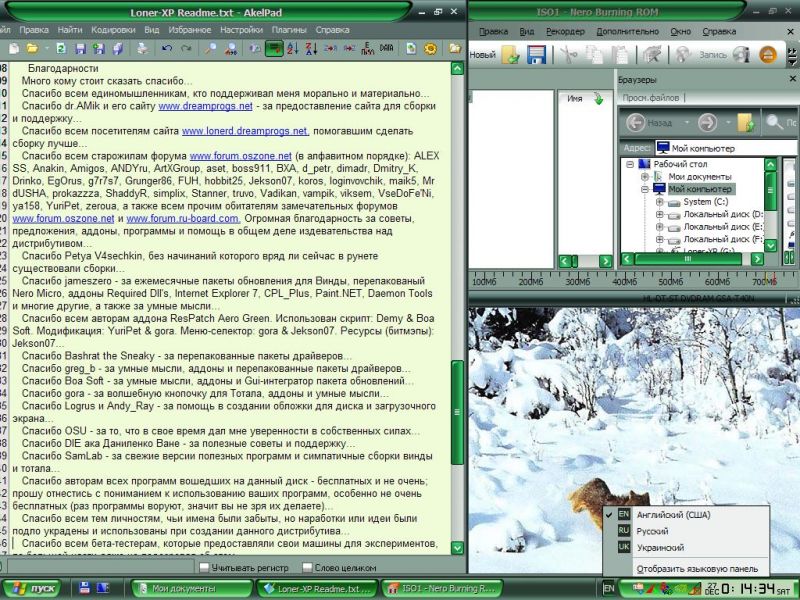Click the Open compilation folder icon in Nero

tap(511, 55)
